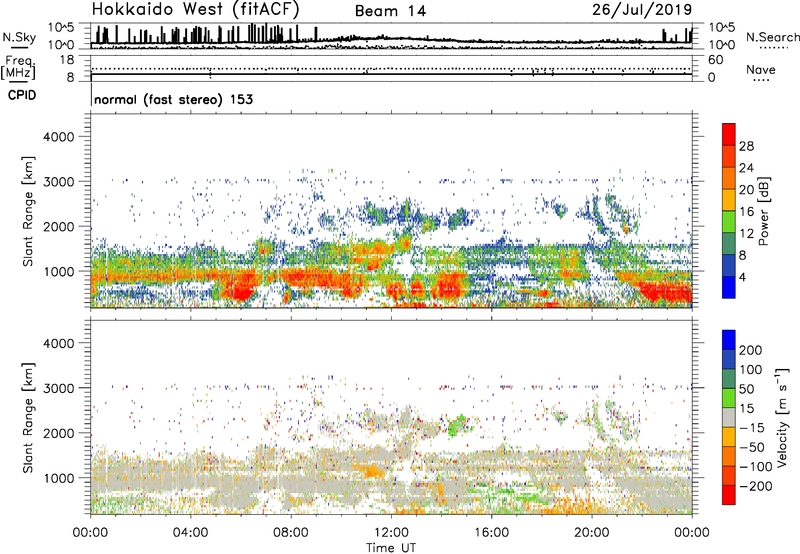Image resolution: width=800 pixels, height=554 pixels.
Task: Click the left '10^5' noise axis tick
Action: click(x=61, y=28)
